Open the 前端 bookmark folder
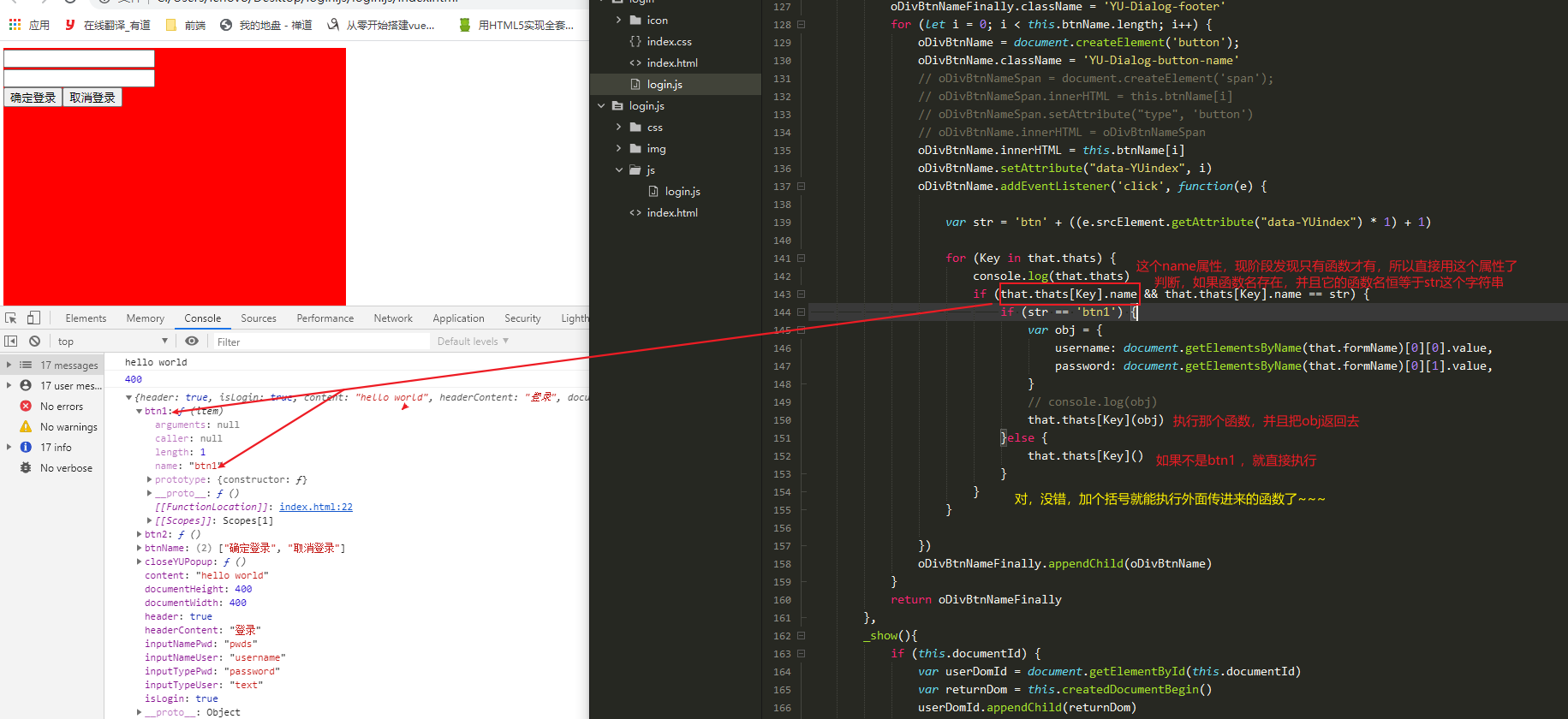This screenshot has width=1568, height=719. coord(186,25)
